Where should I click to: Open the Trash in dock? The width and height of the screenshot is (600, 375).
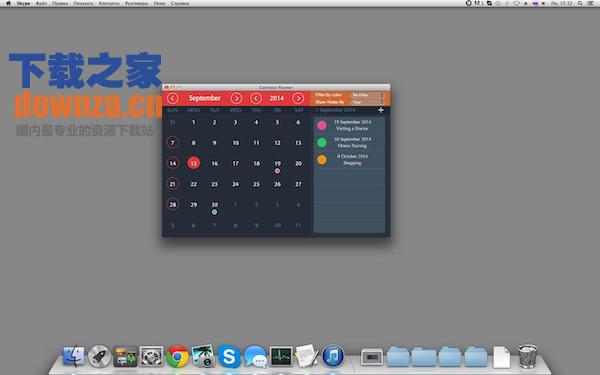(527, 356)
